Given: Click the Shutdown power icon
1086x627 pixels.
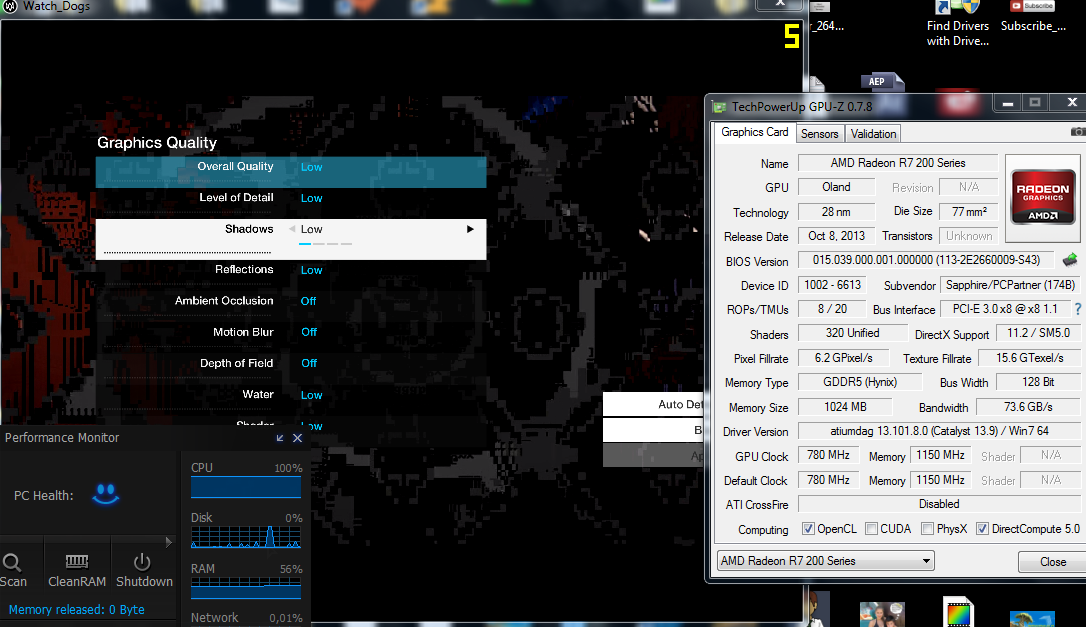Looking at the screenshot, I should [x=142, y=562].
